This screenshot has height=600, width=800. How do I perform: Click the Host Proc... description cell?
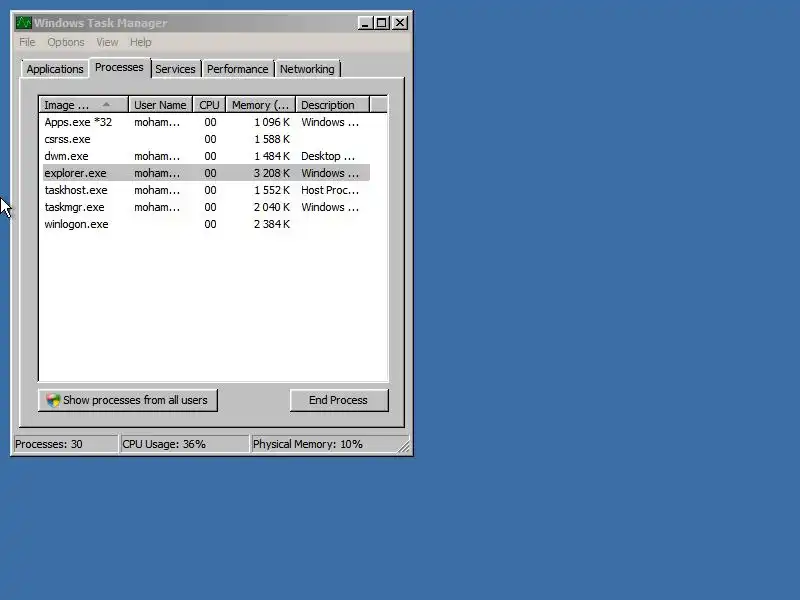click(330, 190)
